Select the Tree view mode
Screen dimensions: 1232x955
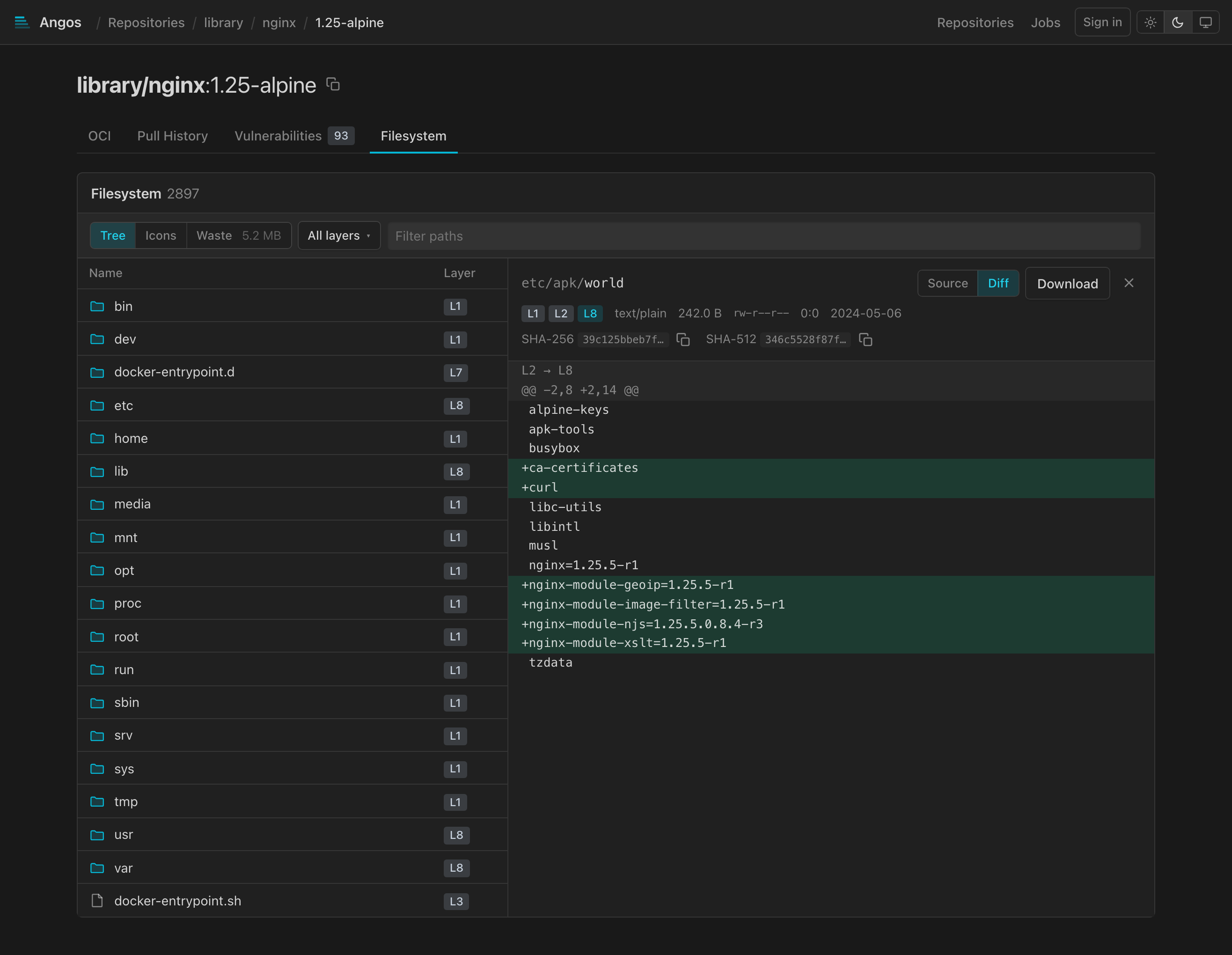(x=113, y=236)
